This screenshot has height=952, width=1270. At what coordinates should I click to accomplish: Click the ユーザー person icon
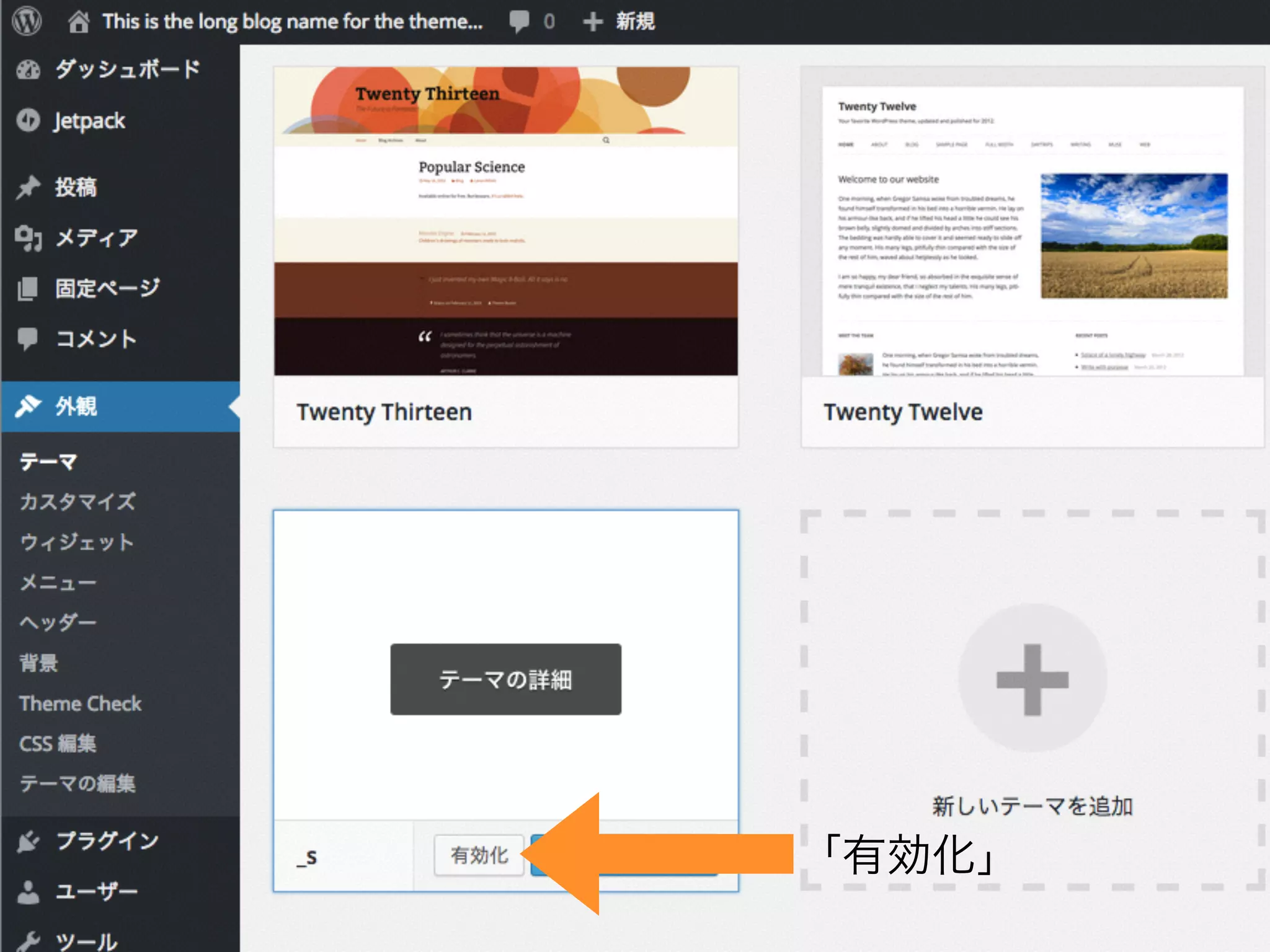tap(28, 892)
